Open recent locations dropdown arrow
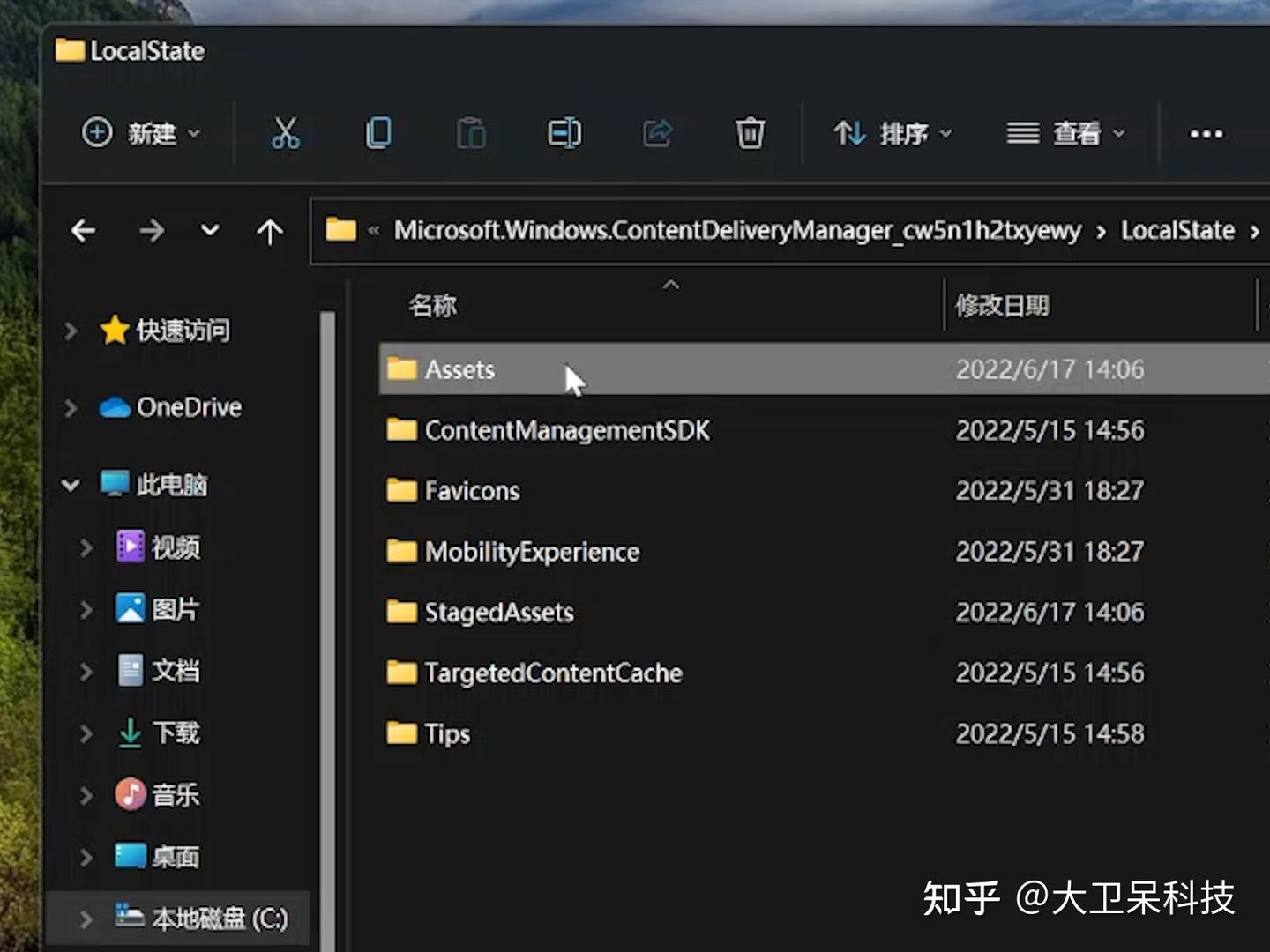 click(210, 231)
